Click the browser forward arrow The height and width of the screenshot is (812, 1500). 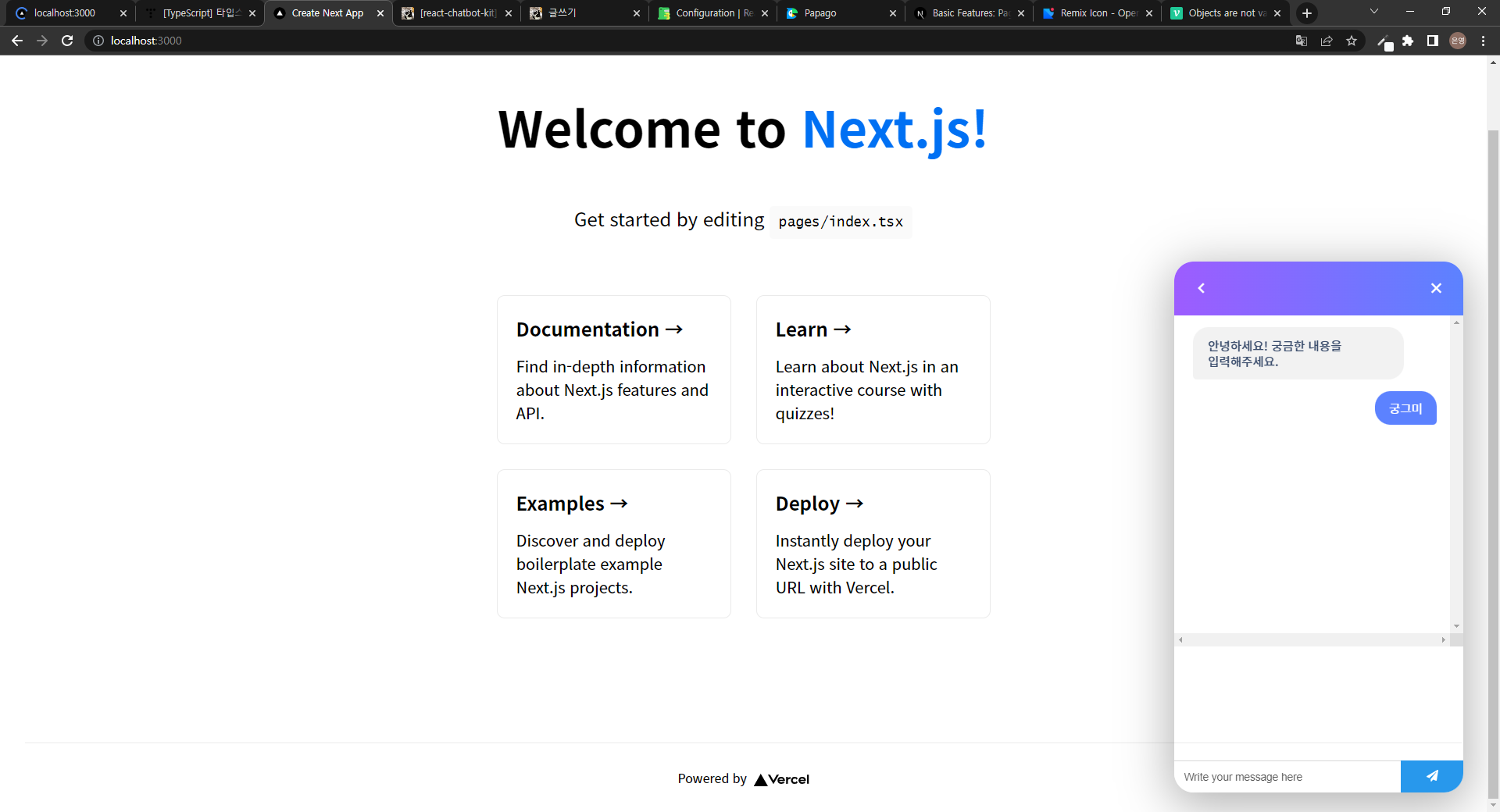42,41
